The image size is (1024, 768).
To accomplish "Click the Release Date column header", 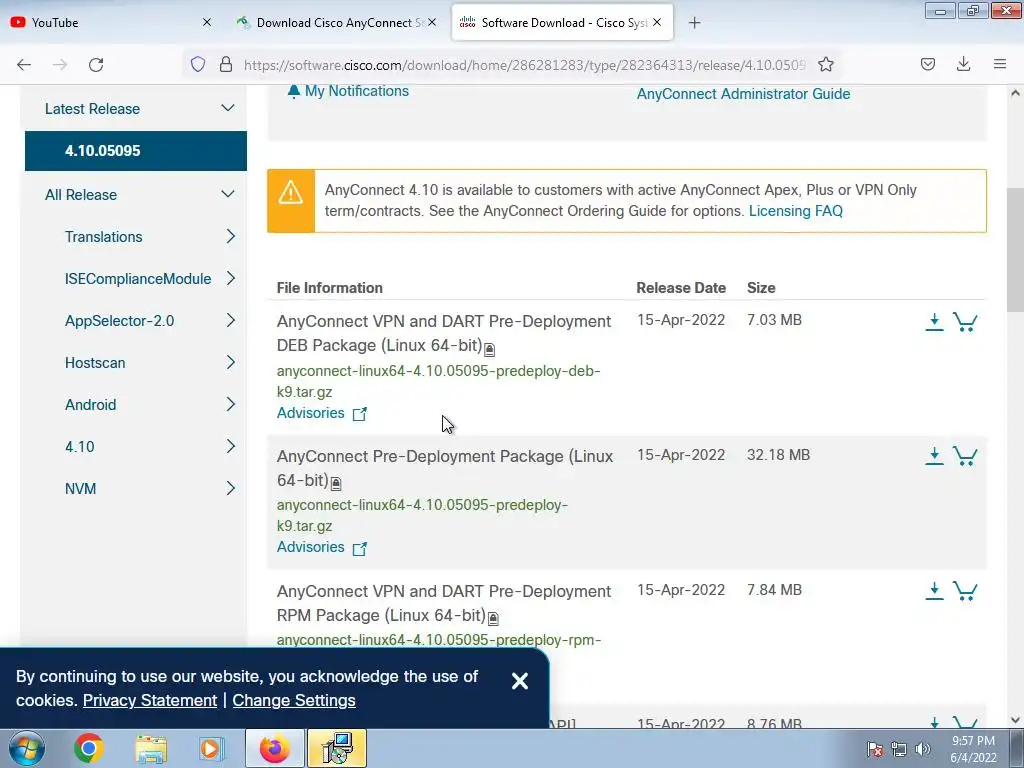I will coord(681,288).
